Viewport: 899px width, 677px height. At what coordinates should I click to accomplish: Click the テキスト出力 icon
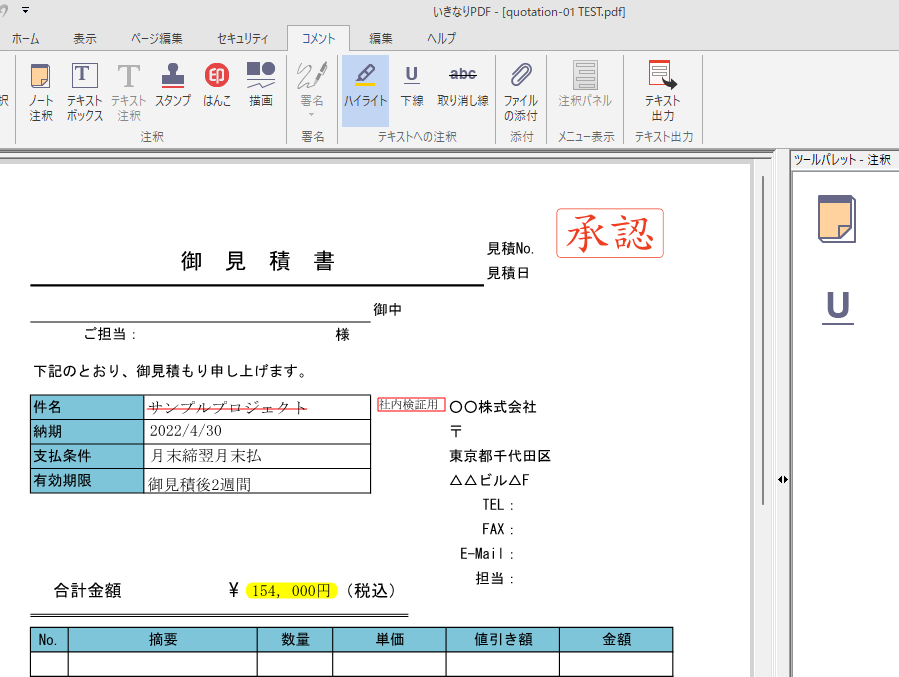(659, 90)
